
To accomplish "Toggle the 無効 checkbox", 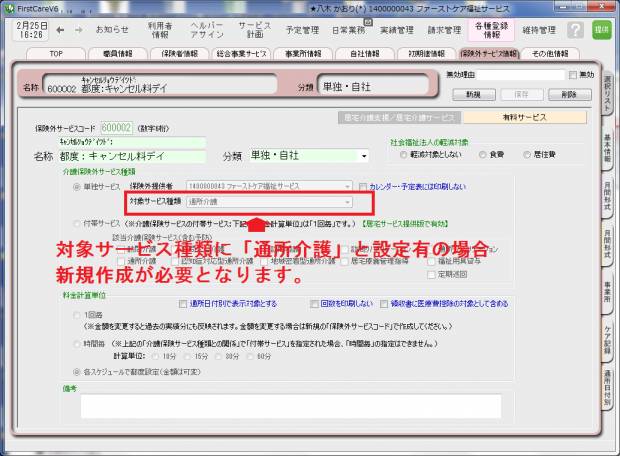I will pos(572,75).
